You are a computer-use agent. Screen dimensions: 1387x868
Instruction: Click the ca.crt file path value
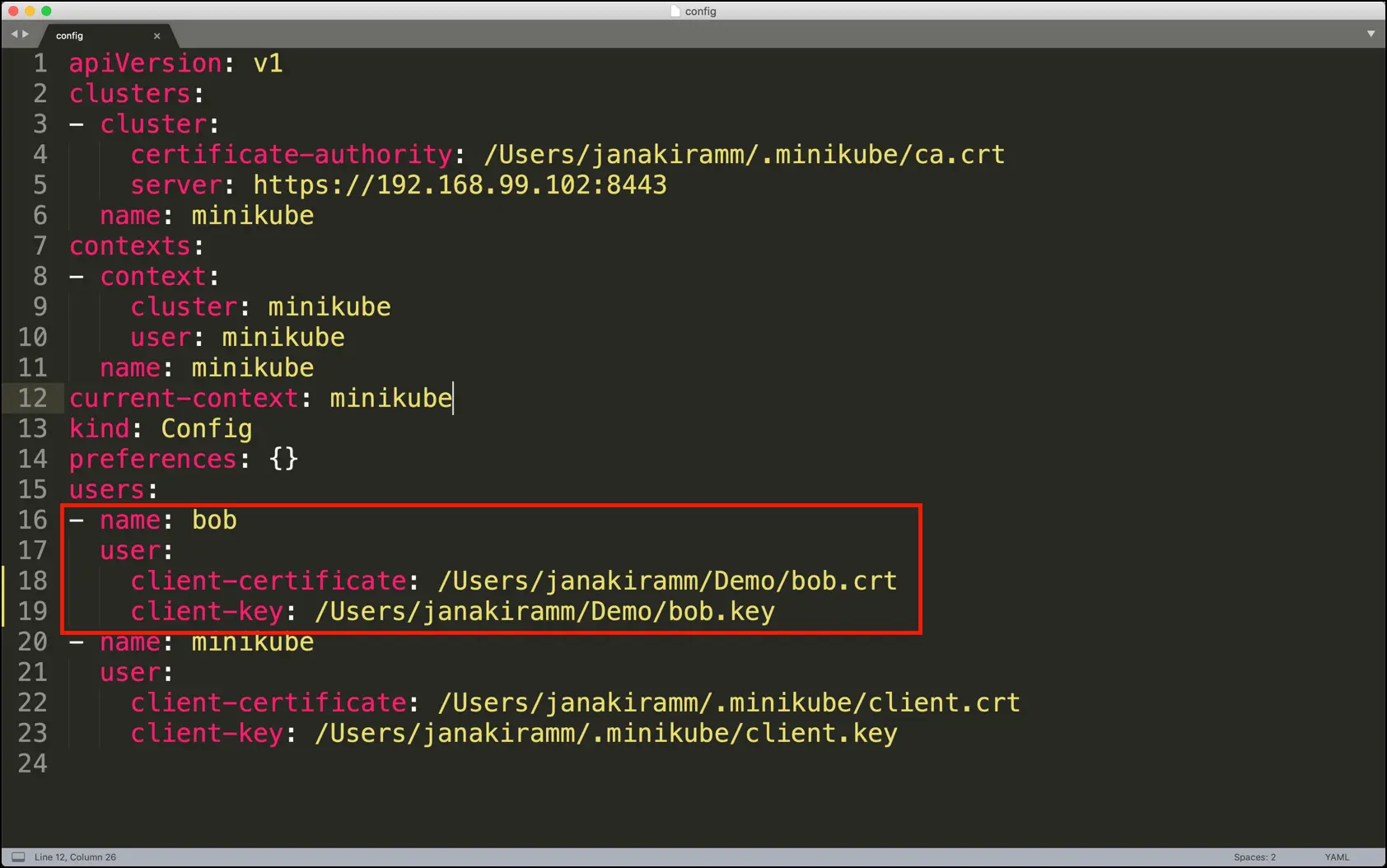pyautogui.click(x=745, y=155)
